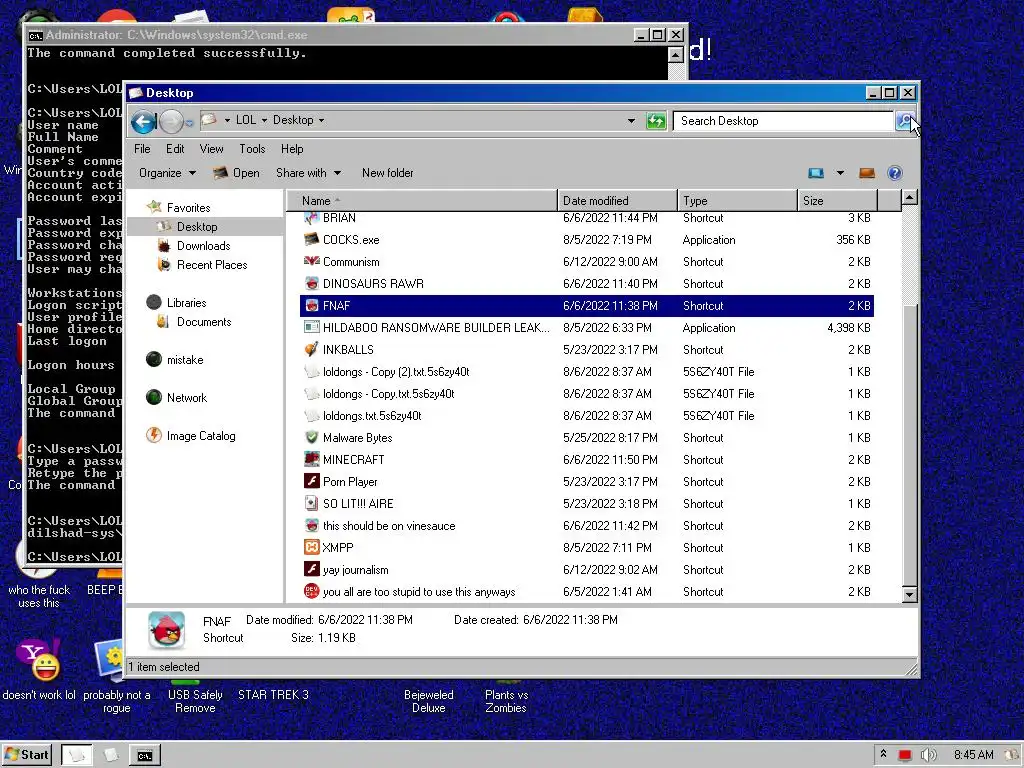This screenshot has width=1024, height=768.
Task: Toggle the preview pane icon
Action: (x=867, y=173)
